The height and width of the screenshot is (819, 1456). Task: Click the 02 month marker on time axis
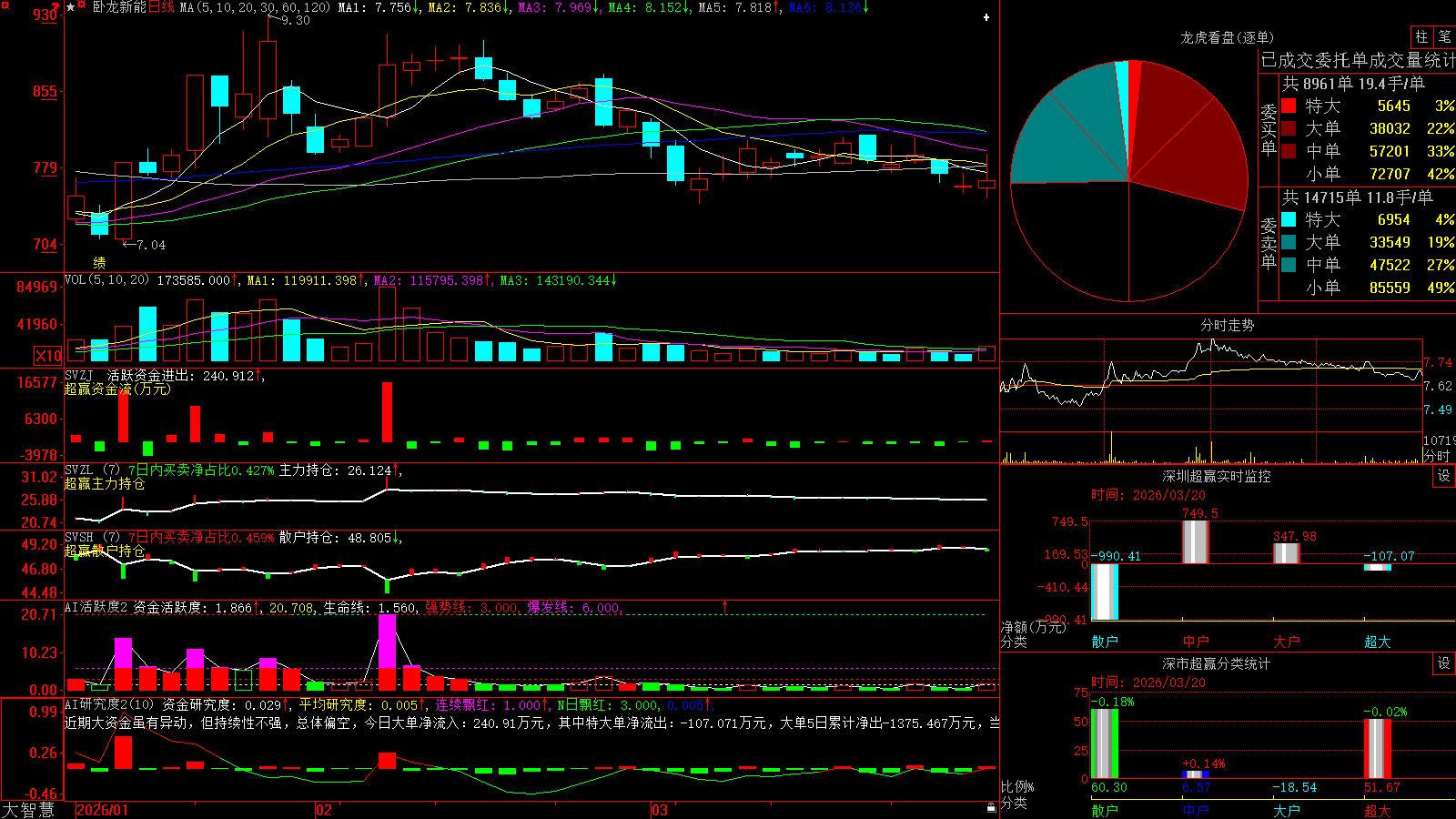(324, 810)
